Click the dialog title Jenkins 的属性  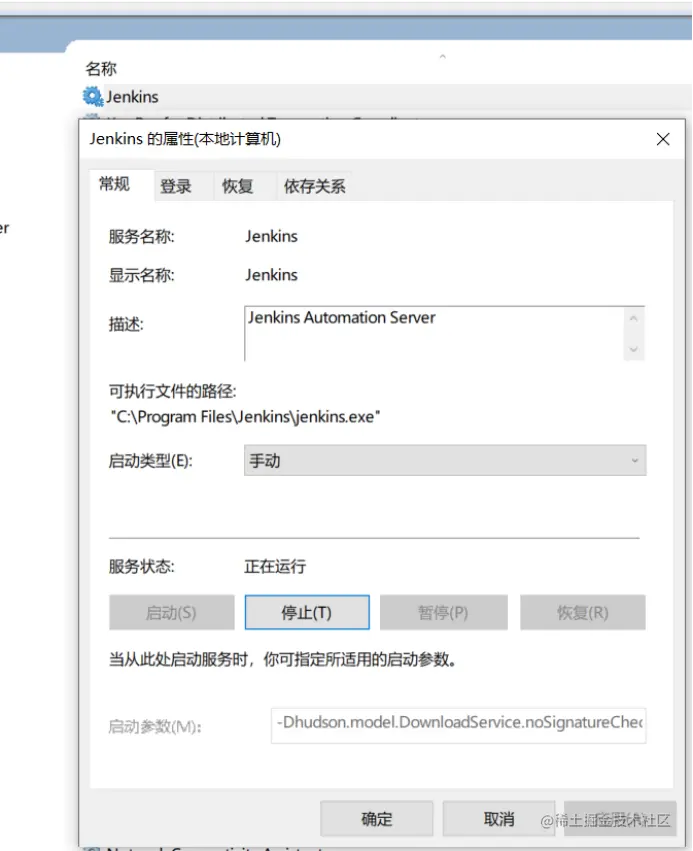point(185,139)
